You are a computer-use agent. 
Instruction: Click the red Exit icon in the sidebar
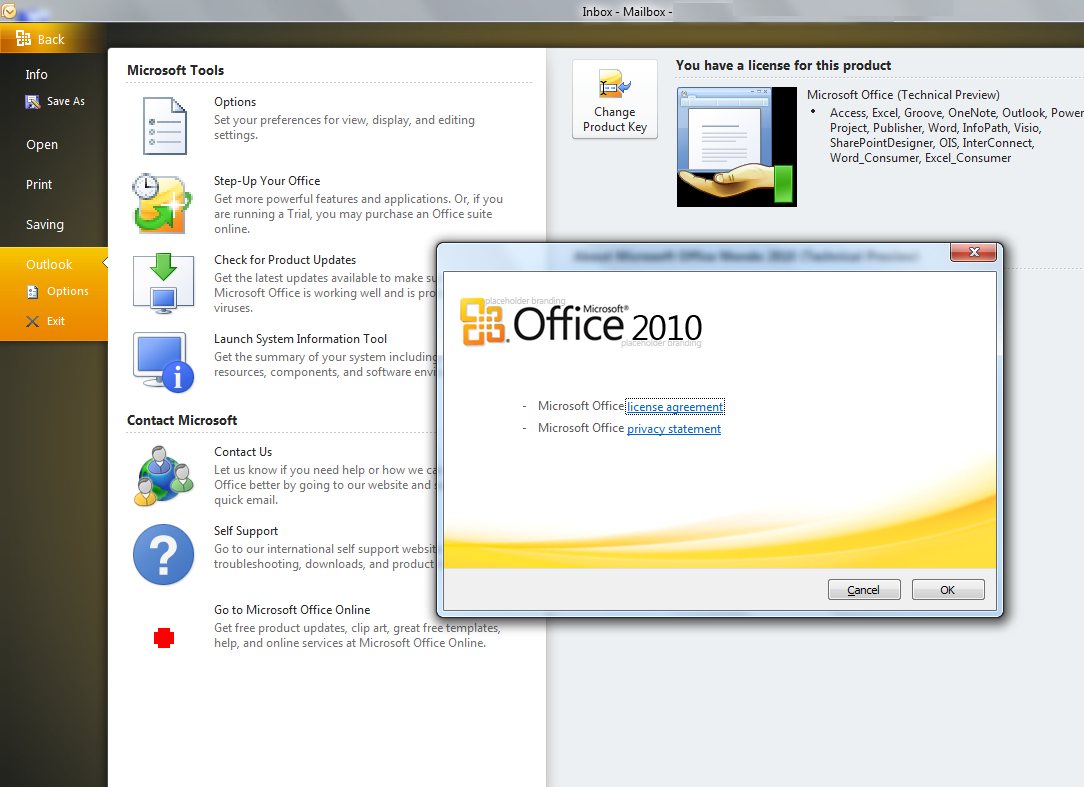click(x=33, y=321)
